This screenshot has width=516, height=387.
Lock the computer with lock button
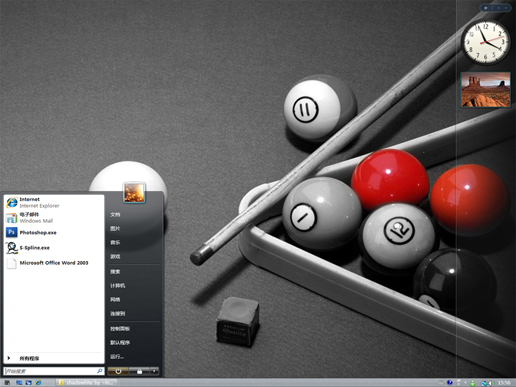[139, 371]
